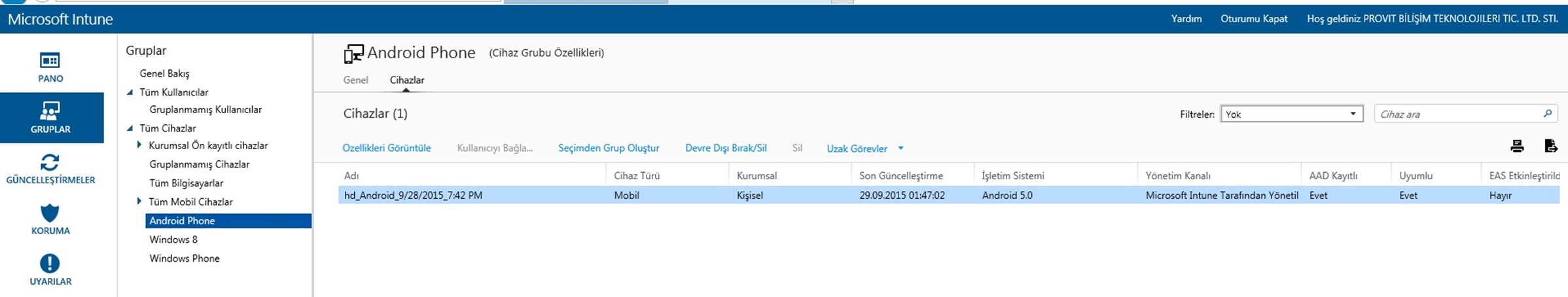Click the export list icon
The width and height of the screenshot is (1568, 297).
1550,146
